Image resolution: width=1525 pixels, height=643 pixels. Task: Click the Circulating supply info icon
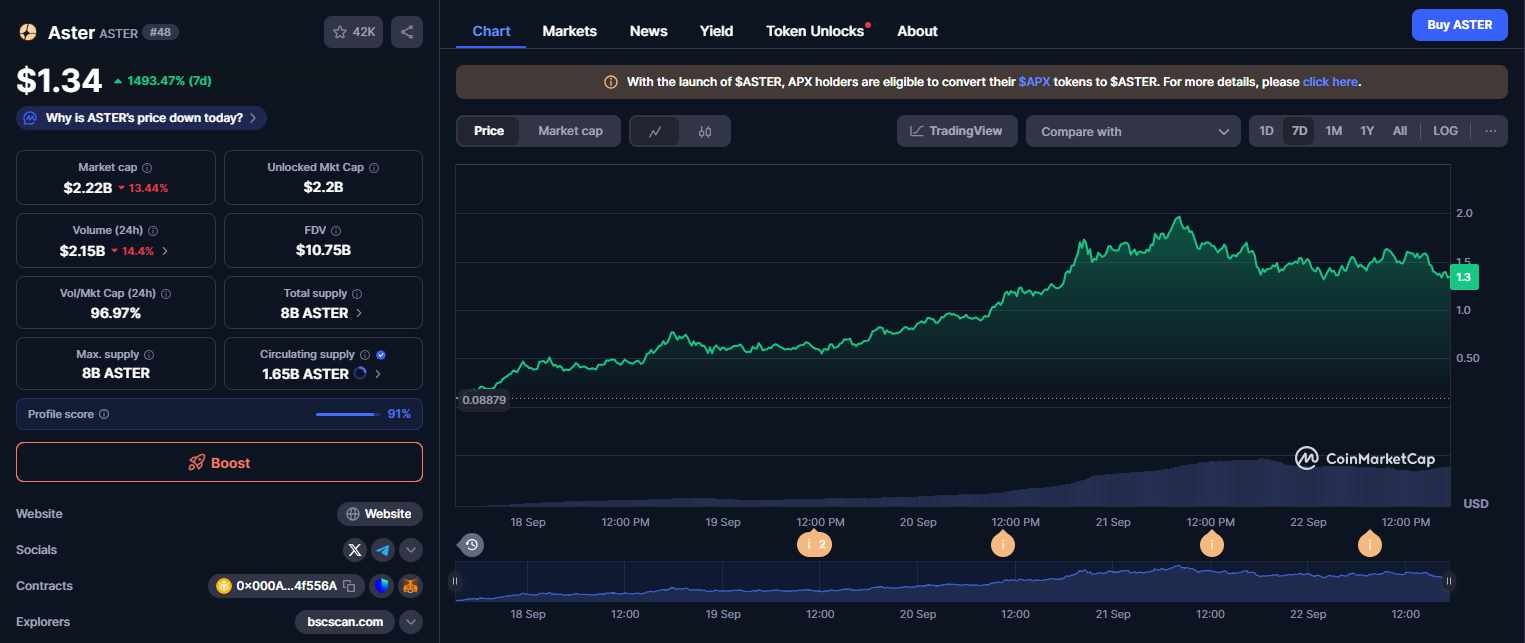(x=365, y=355)
